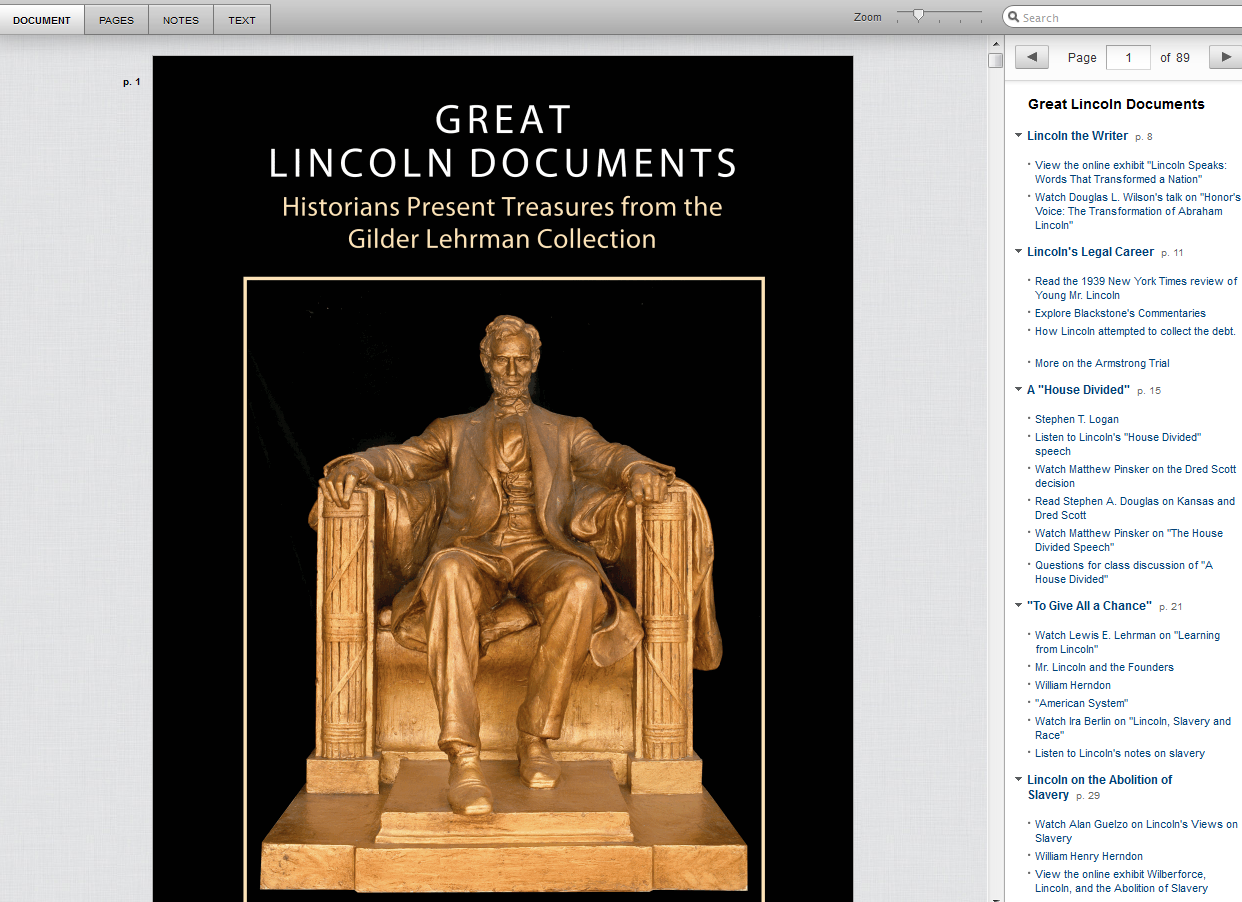Collapse the Lincoln's Legal Career section
Screen dimensions: 1242x902
pos(1018,252)
